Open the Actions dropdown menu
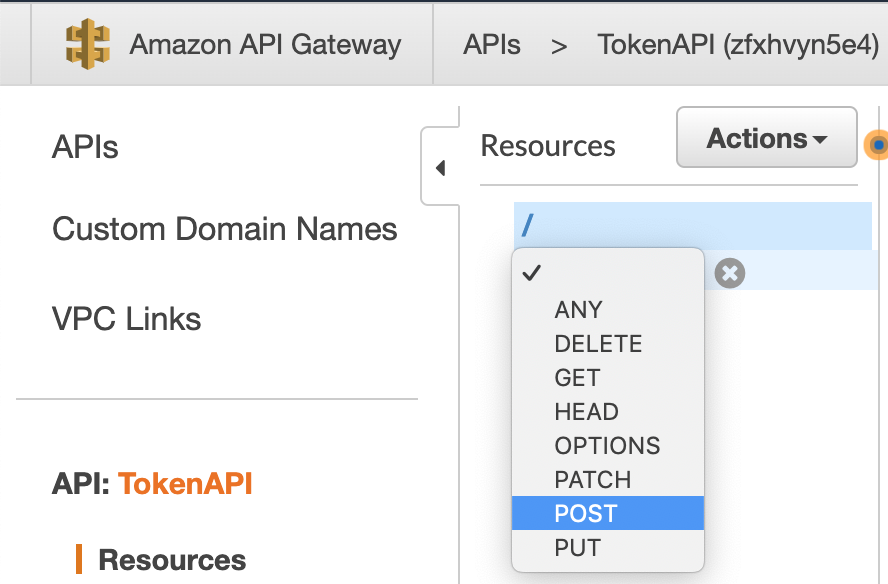Screen dimensions: 888x584 [x=766, y=138]
